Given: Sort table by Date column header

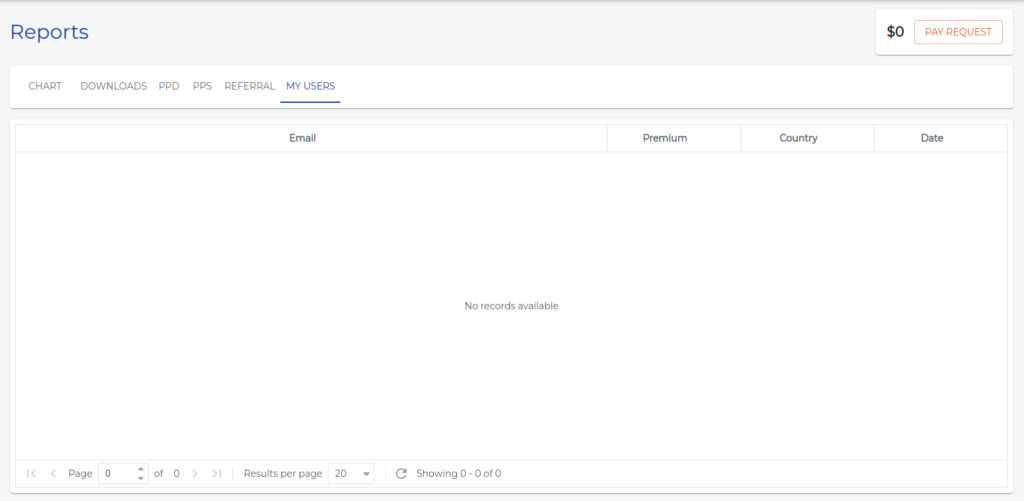Looking at the screenshot, I should pos(931,138).
